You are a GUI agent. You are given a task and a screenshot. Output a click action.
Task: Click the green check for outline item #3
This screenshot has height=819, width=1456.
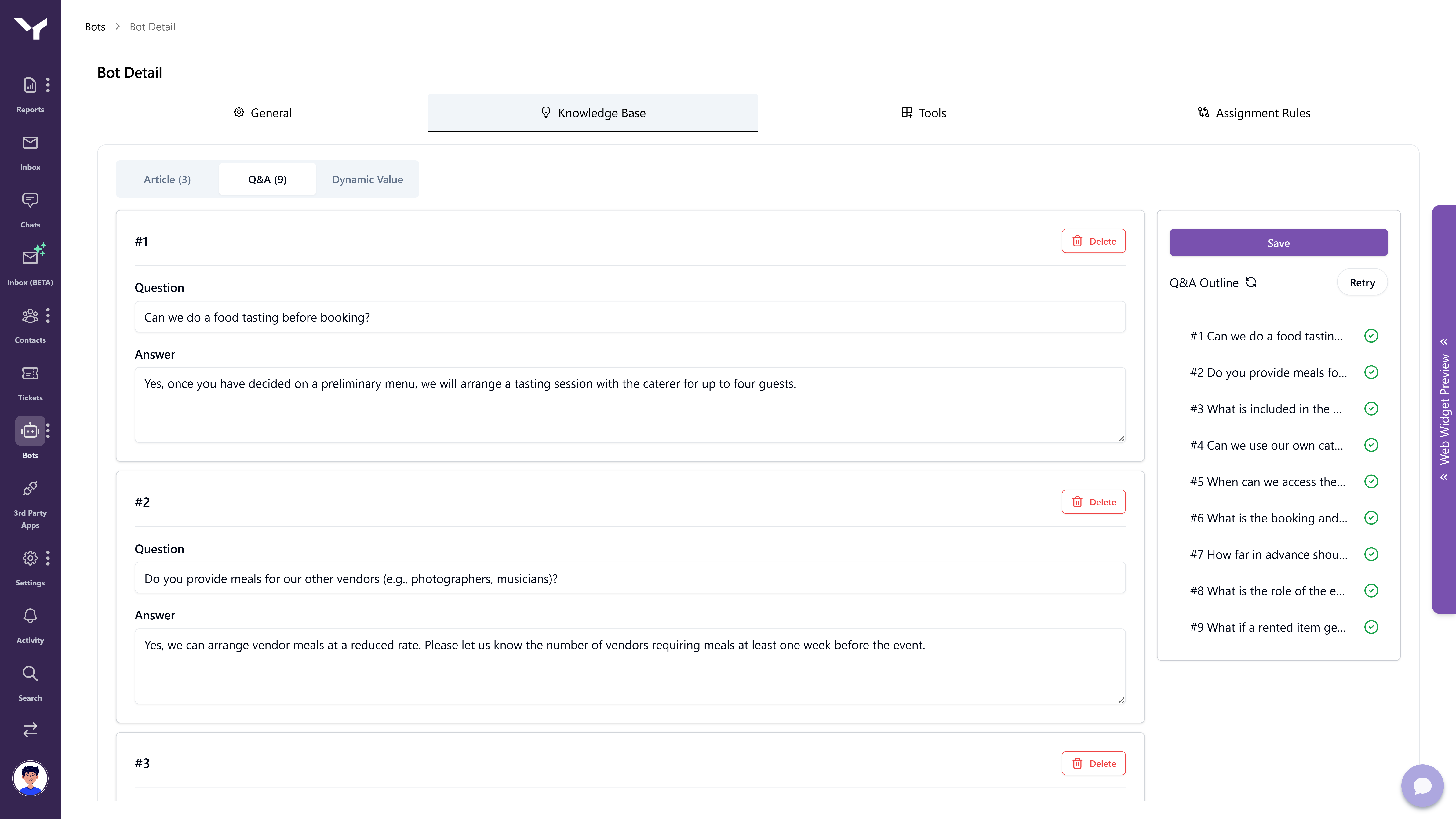click(x=1371, y=409)
